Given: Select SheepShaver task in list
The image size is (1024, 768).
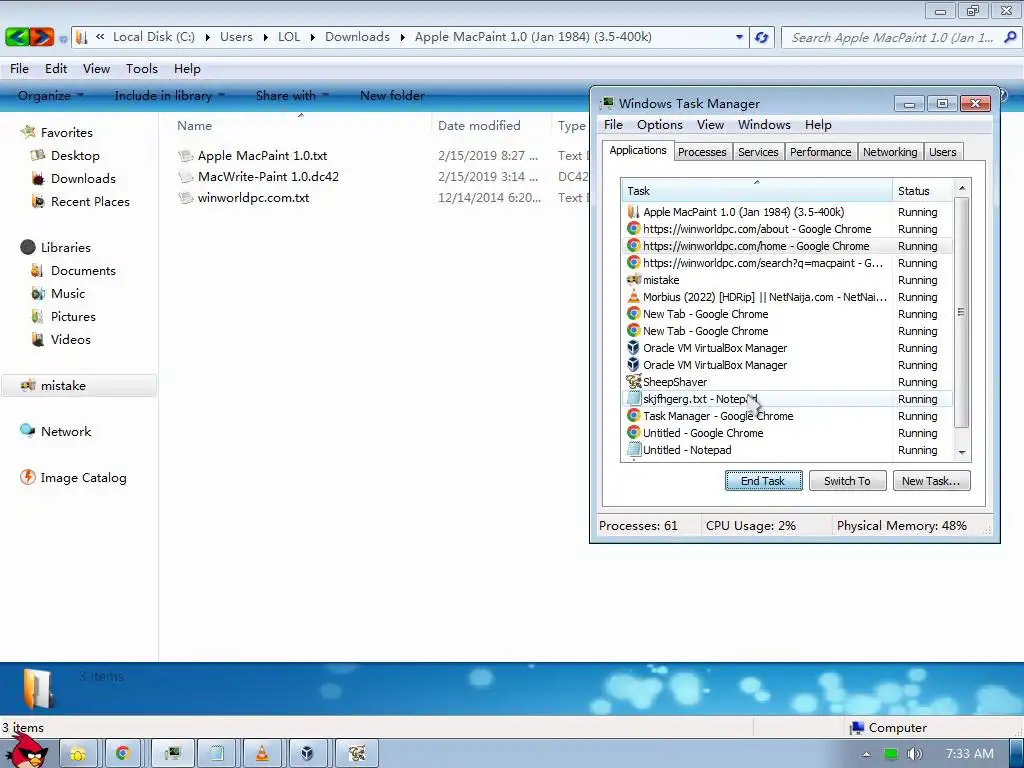Looking at the screenshot, I should pos(787,382).
